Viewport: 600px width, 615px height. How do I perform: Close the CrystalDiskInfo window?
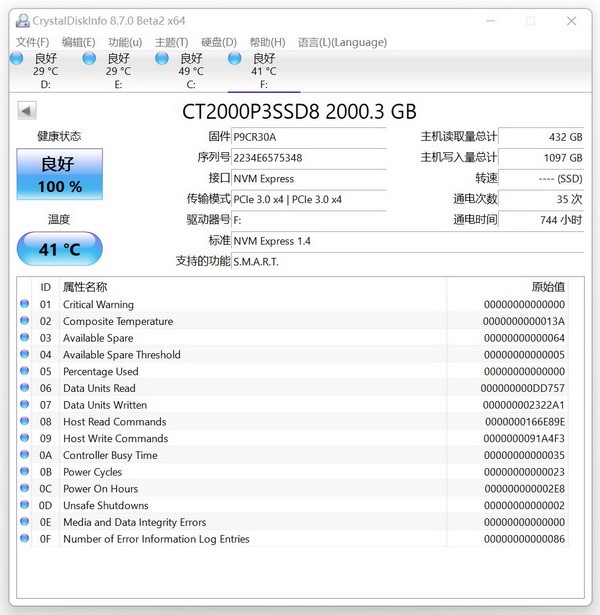tap(571, 21)
